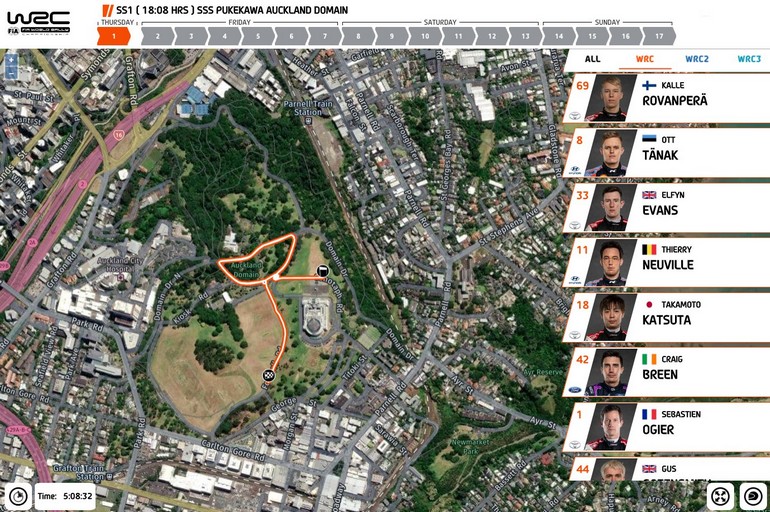
Task: Click the stage start flag marker on map
Action: coord(322,270)
